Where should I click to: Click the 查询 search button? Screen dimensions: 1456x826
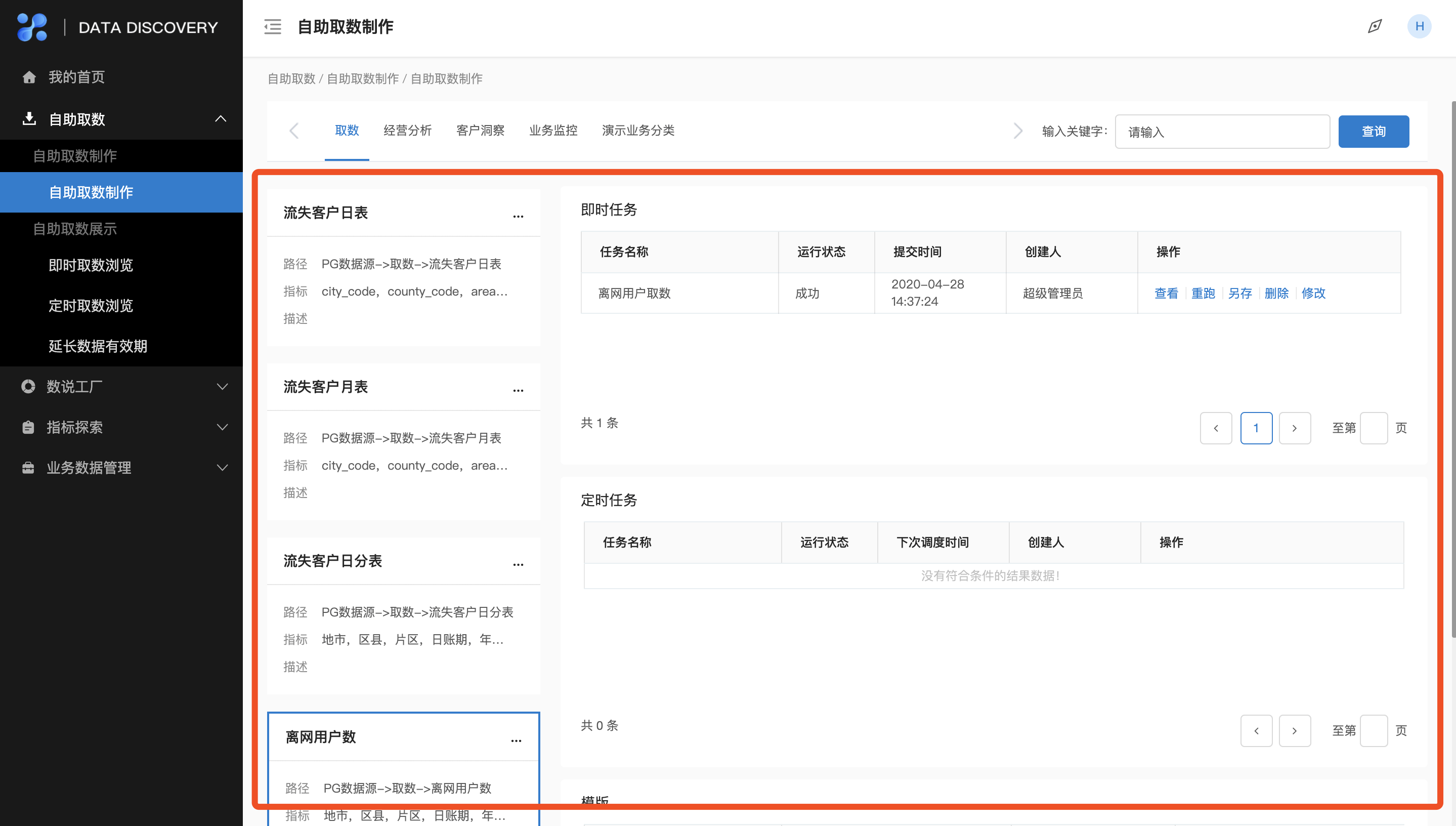tap(1373, 132)
